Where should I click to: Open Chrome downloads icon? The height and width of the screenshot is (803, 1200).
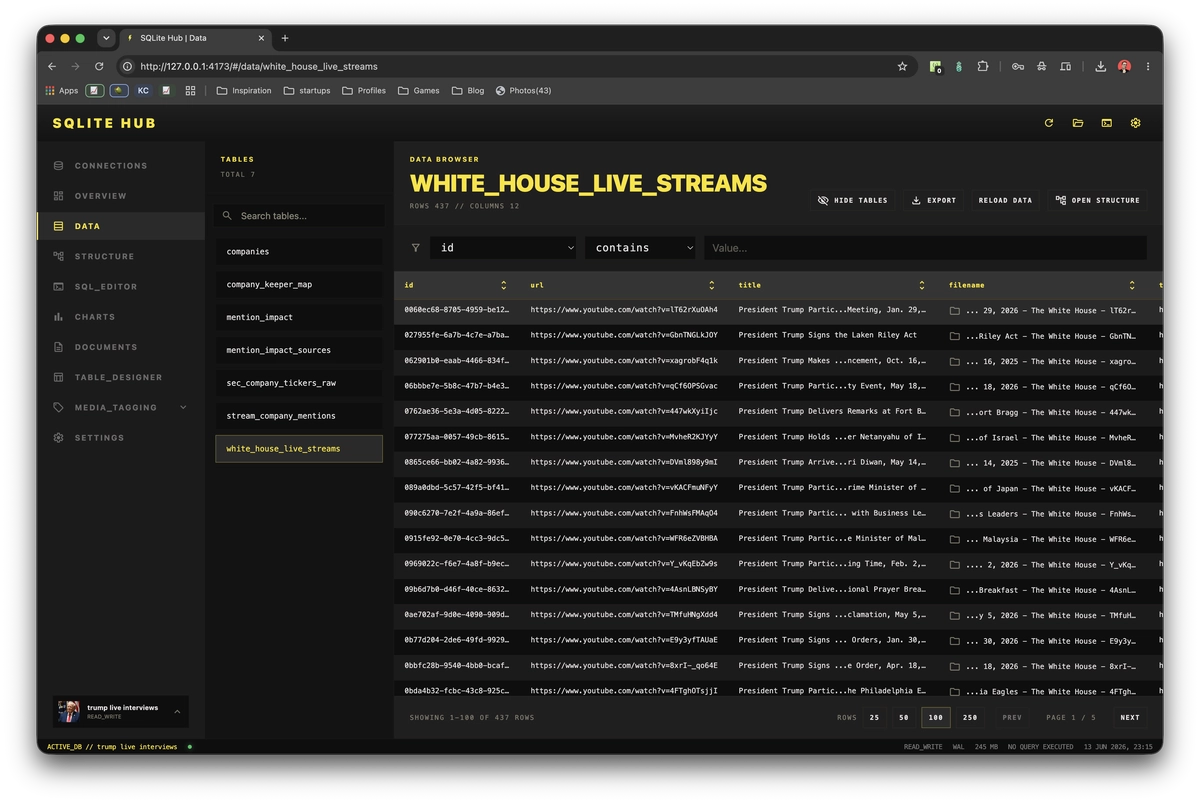(1100, 66)
